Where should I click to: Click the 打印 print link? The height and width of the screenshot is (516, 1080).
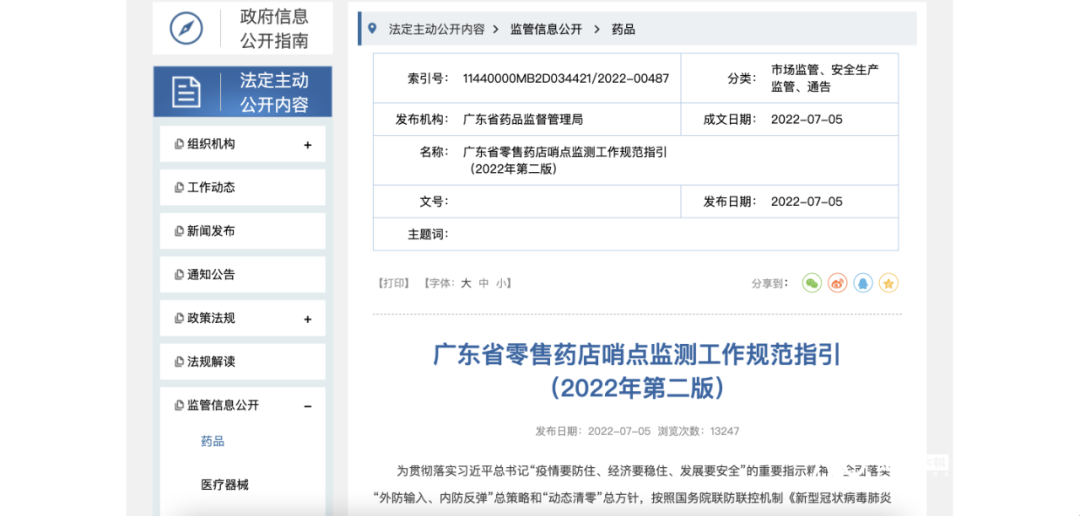point(394,284)
